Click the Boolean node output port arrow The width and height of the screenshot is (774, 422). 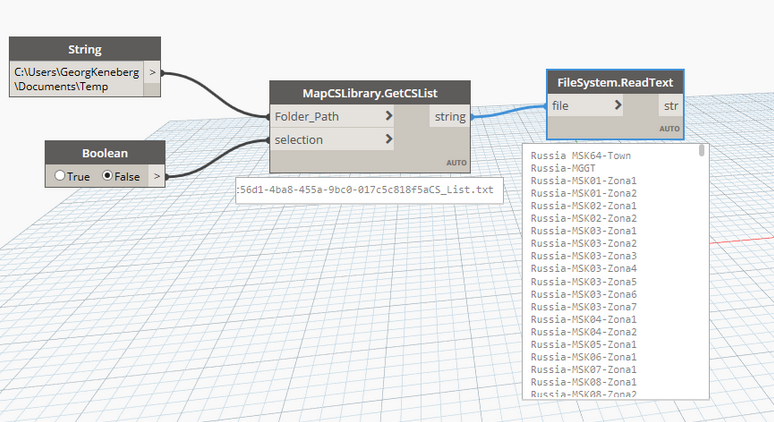(157, 176)
